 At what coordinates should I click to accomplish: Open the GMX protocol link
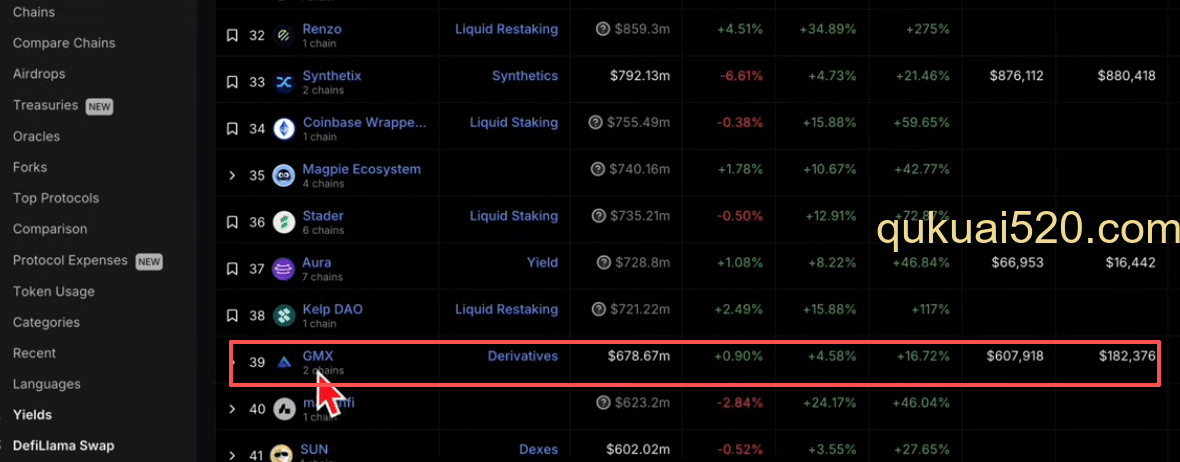[x=316, y=356]
